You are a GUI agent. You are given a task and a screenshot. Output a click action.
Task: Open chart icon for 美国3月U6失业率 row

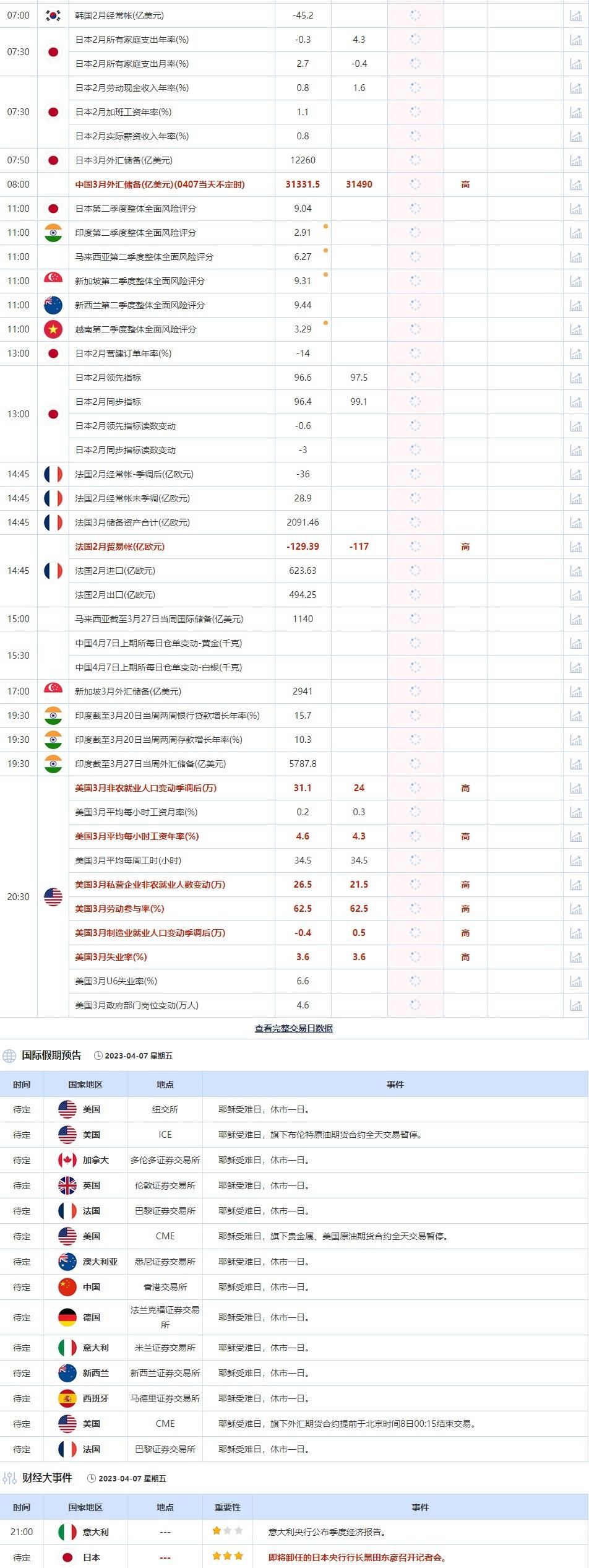point(575,981)
